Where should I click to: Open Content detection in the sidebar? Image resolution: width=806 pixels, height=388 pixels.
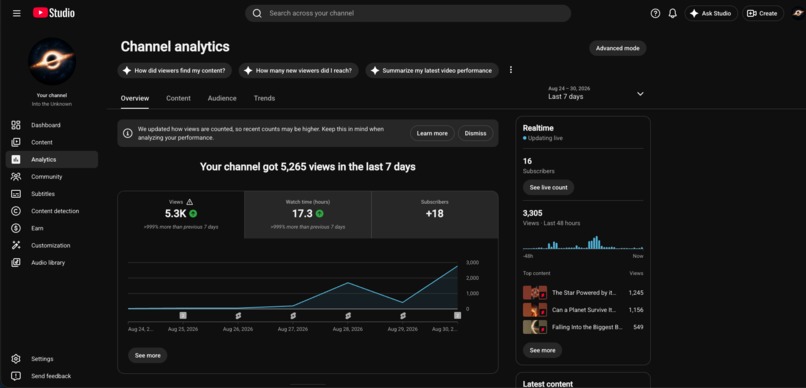point(51,211)
